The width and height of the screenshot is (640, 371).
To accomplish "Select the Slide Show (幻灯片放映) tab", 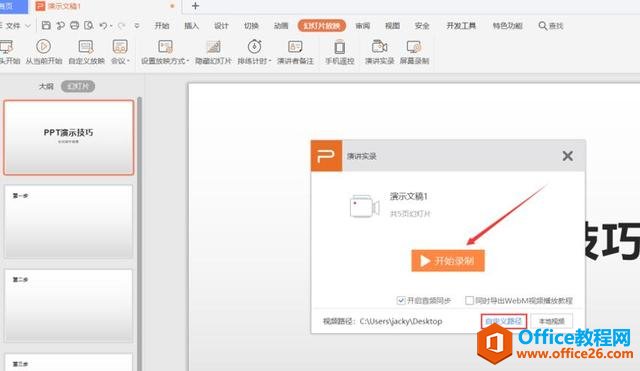I will pos(322,26).
